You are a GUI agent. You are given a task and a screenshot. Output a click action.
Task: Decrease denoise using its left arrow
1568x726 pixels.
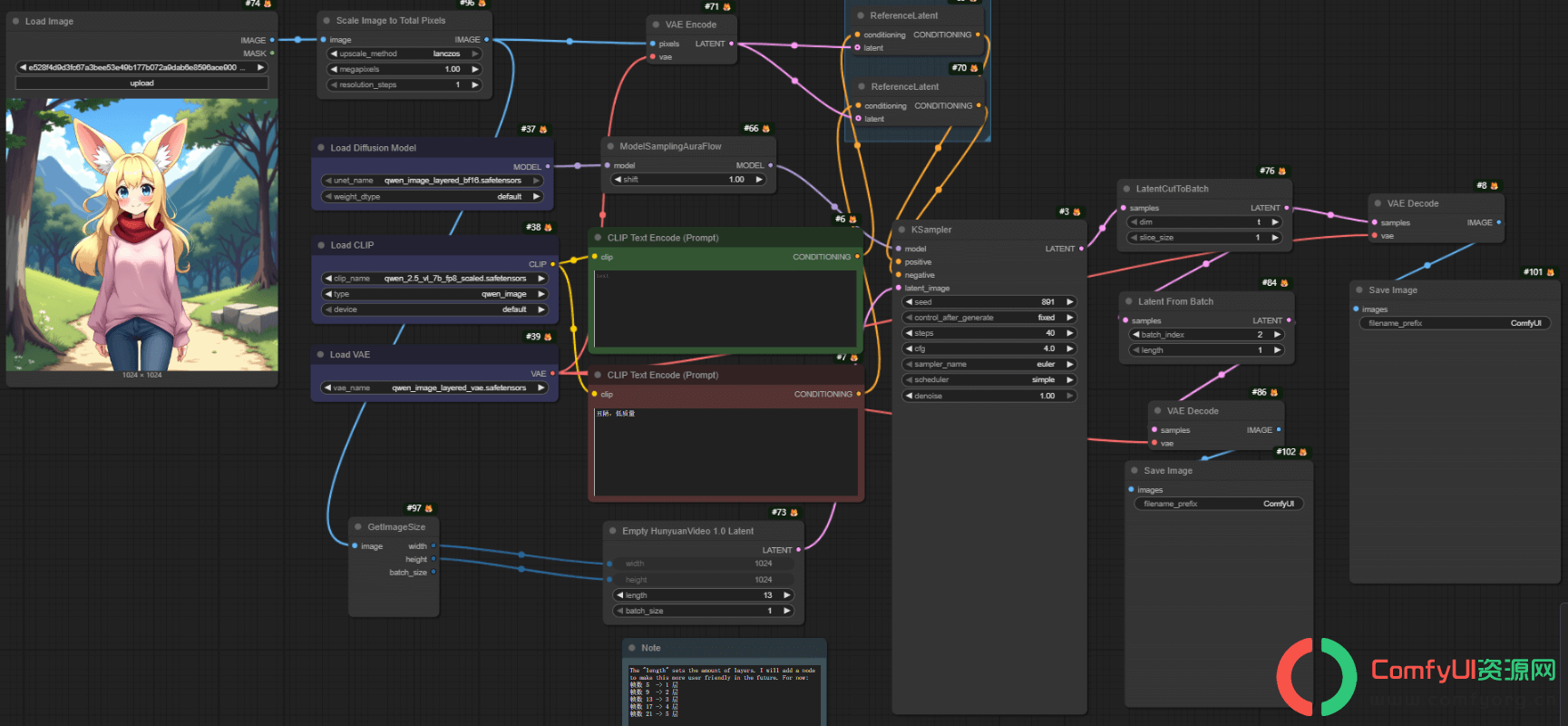(x=910, y=396)
